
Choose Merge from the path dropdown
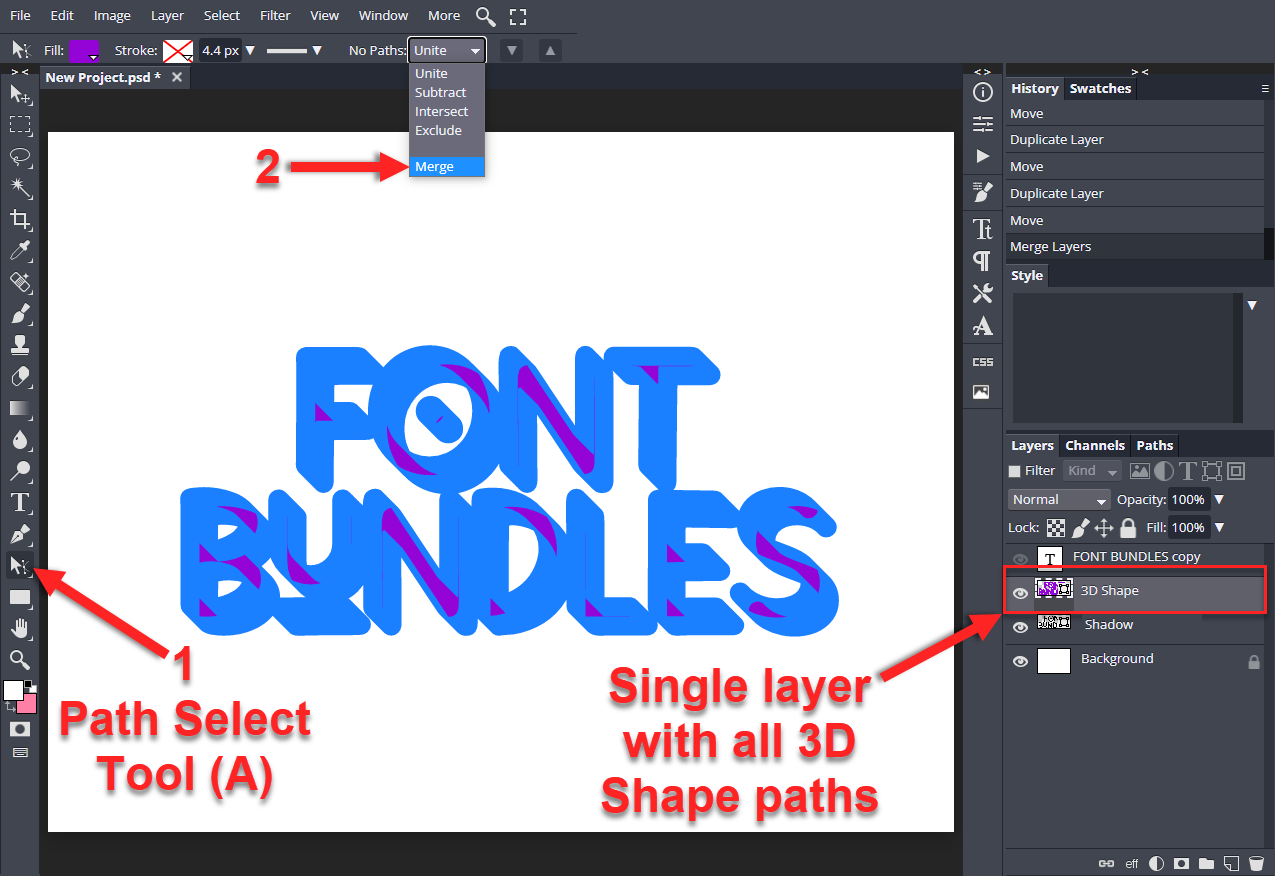click(x=447, y=167)
